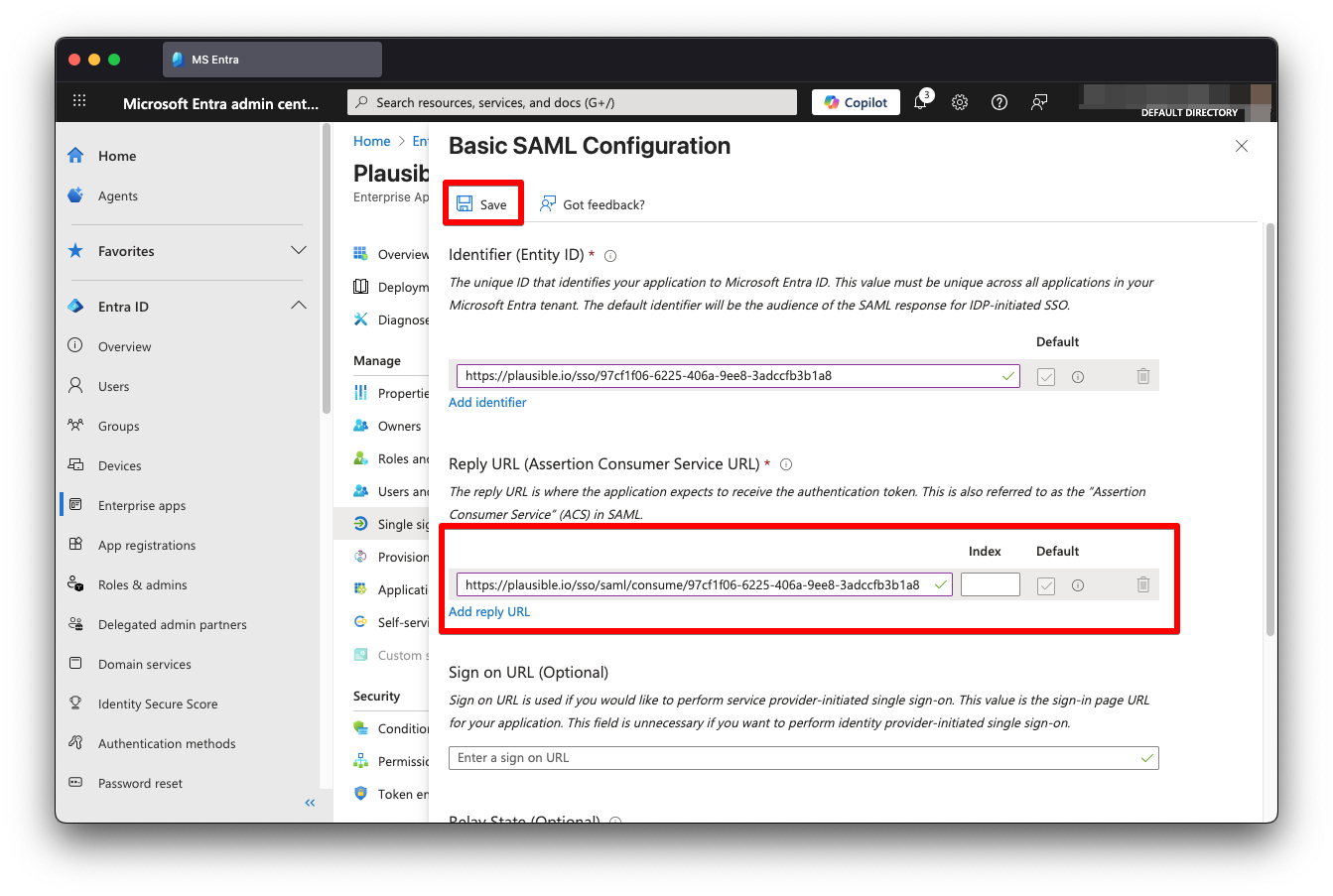Click info icon beside Identifier (Entity ID)
This screenshot has height=896, width=1333.
pyautogui.click(x=610, y=256)
